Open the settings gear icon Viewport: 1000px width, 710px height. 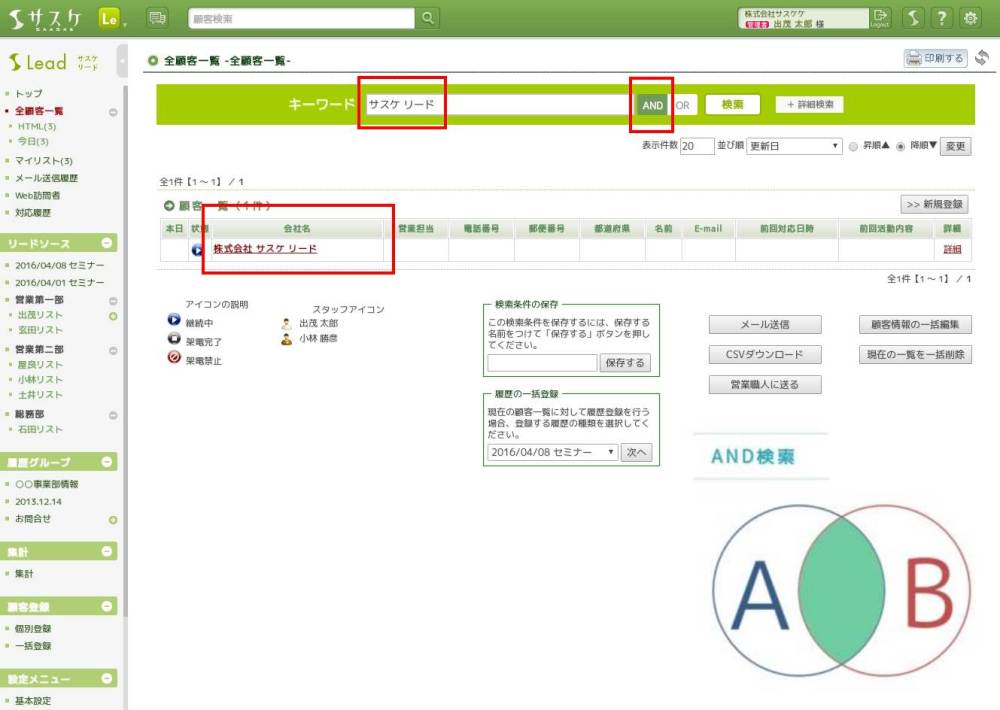pos(971,18)
